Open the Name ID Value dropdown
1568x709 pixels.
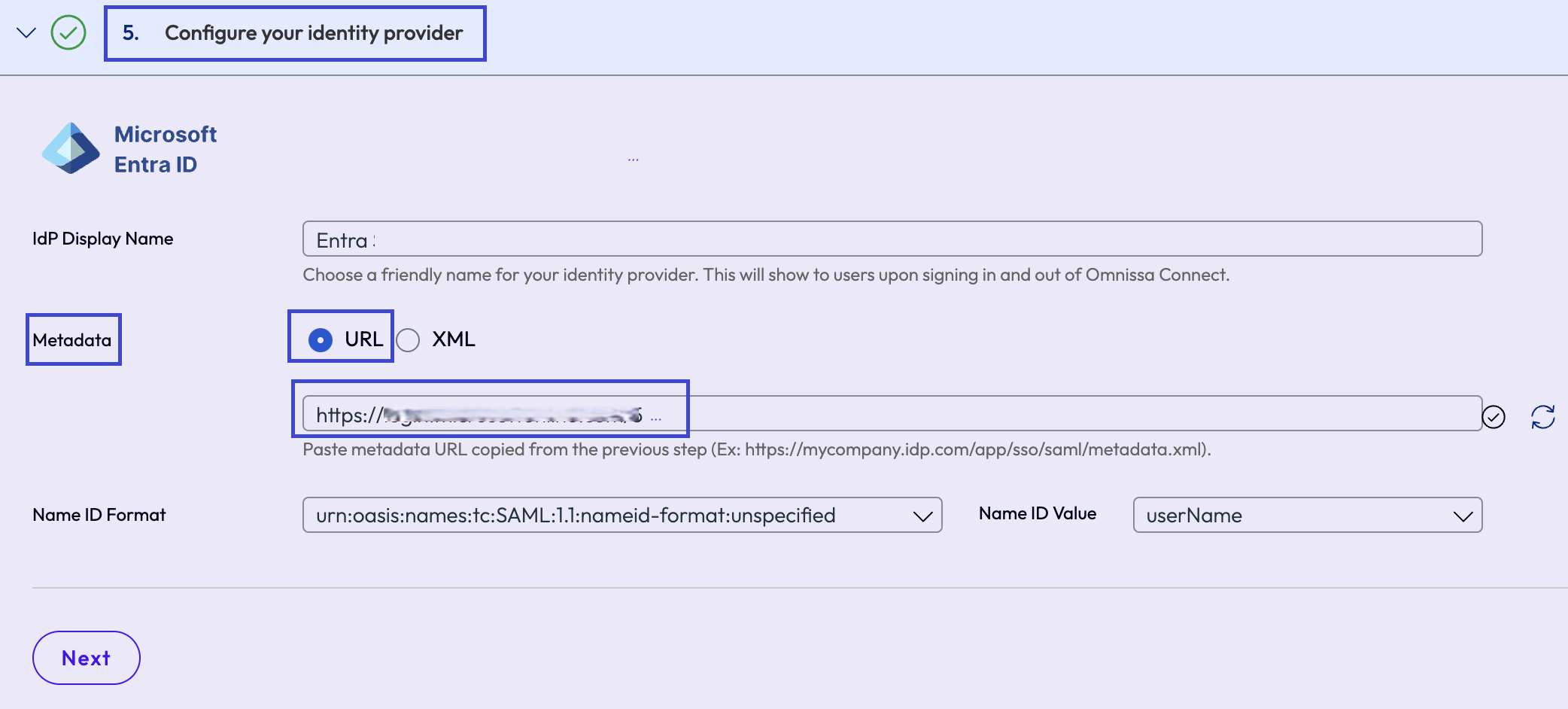pos(1308,515)
